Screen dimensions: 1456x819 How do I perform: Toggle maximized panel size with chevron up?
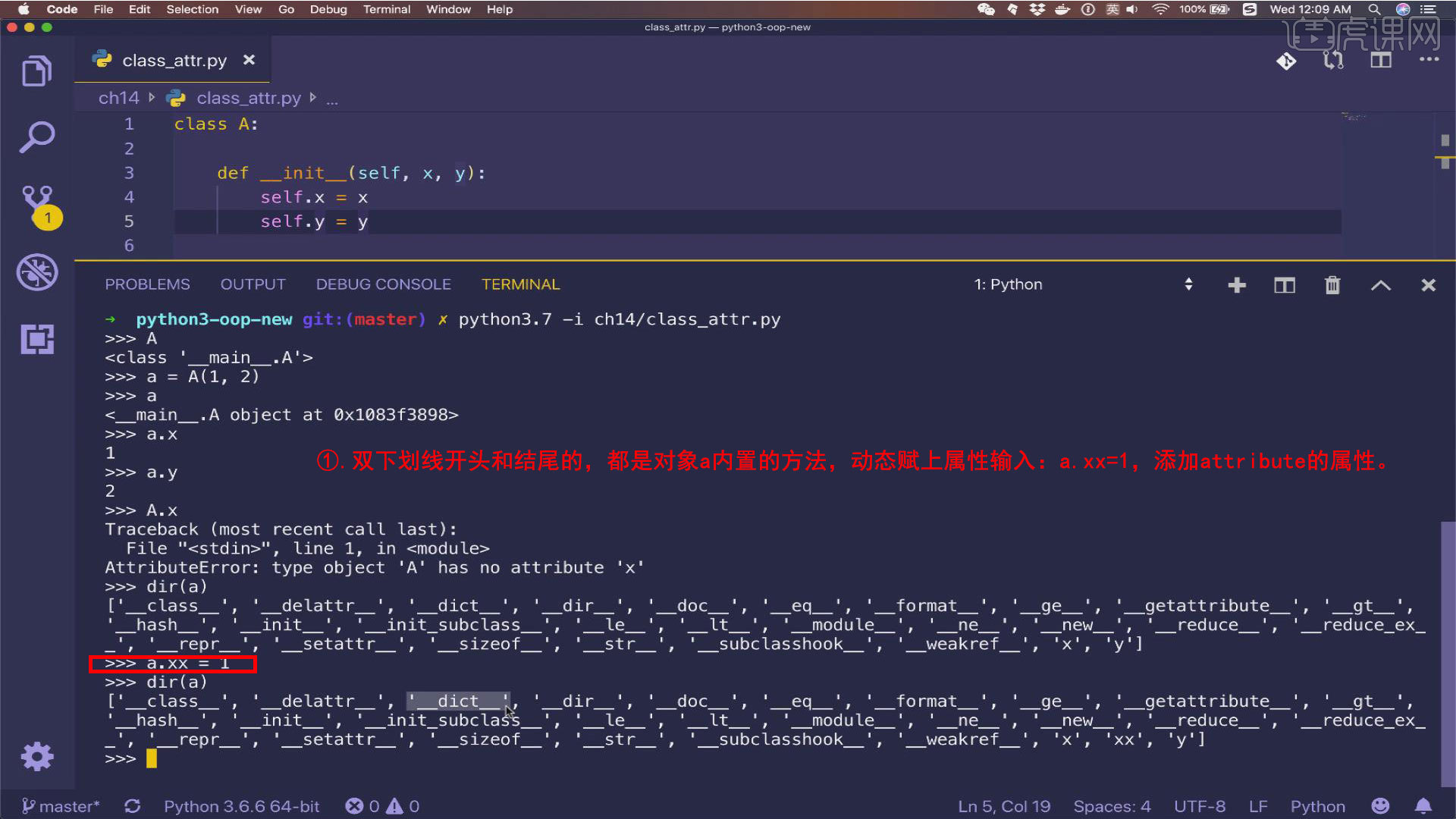[1381, 285]
